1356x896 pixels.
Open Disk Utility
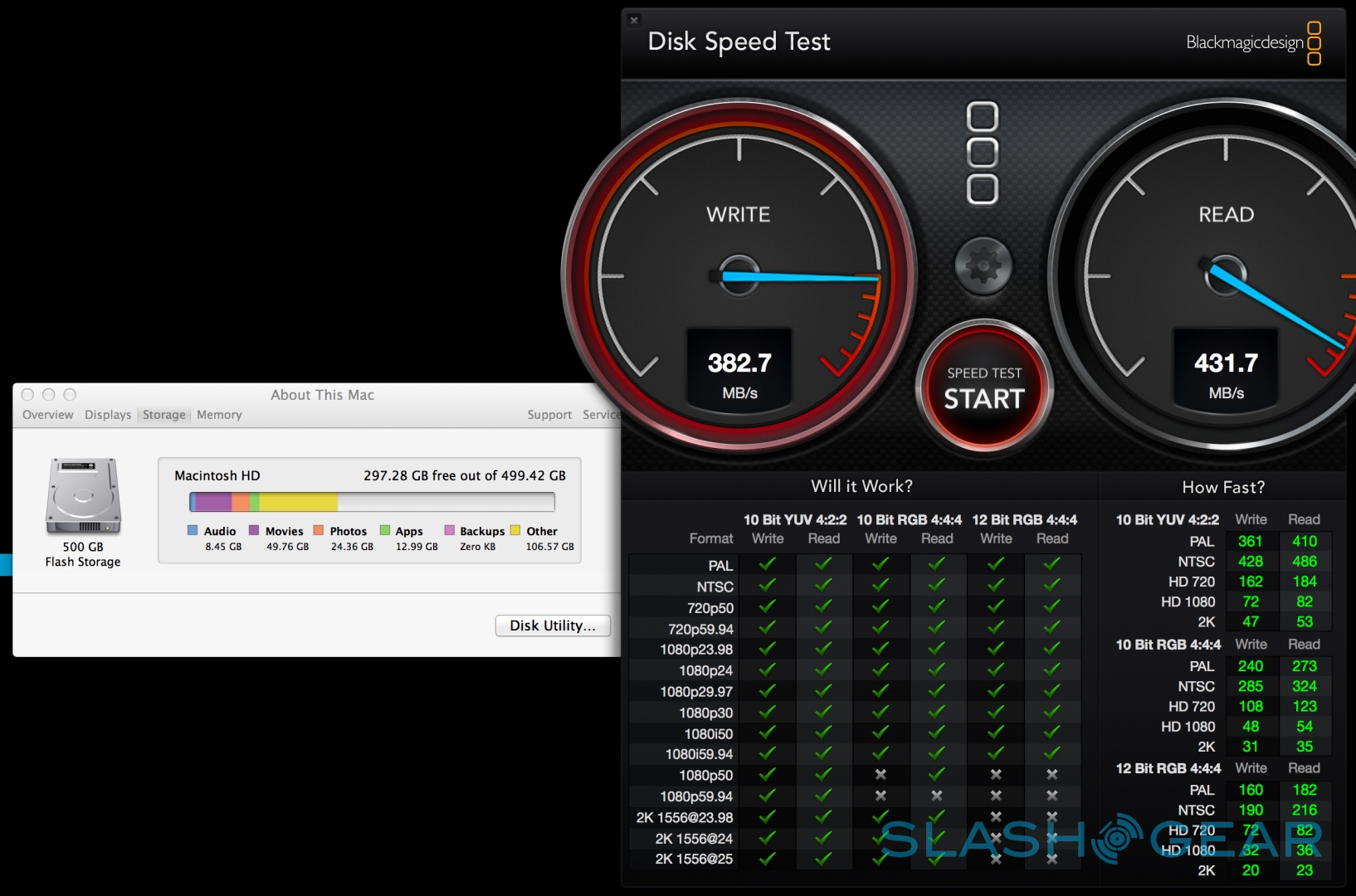click(553, 626)
